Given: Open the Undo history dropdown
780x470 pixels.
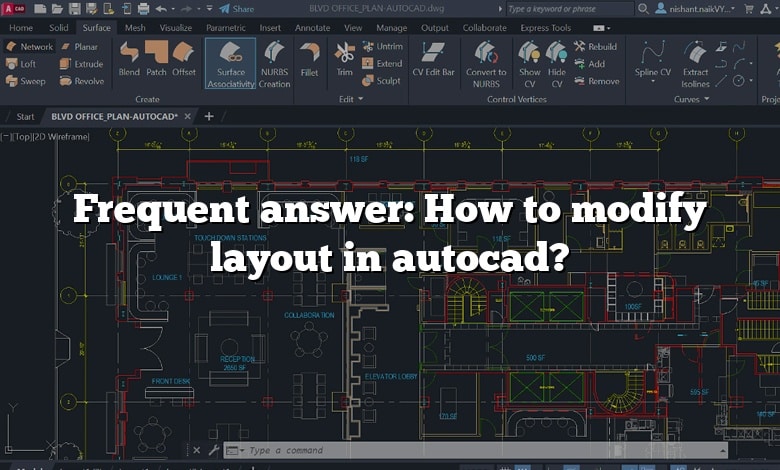Looking at the screenshot, I should 173,9.
